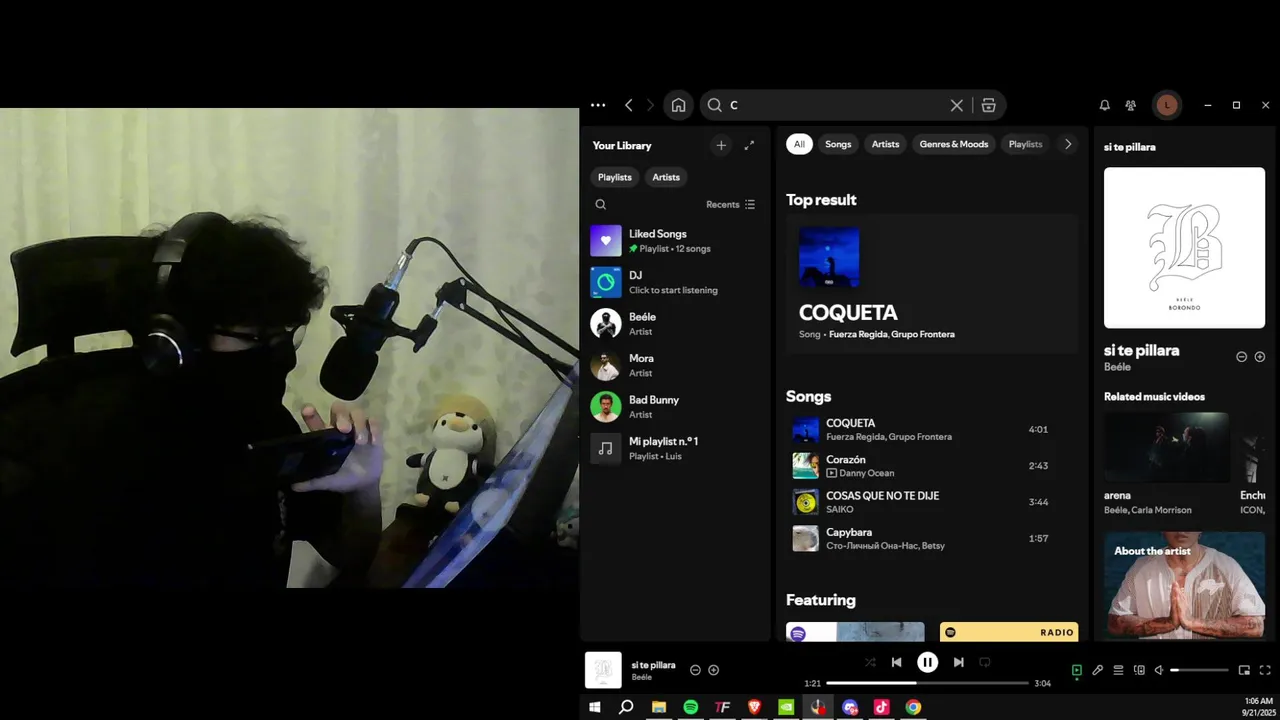
Task: Open the Danny Ocean artist link
Action: point(867,473)
